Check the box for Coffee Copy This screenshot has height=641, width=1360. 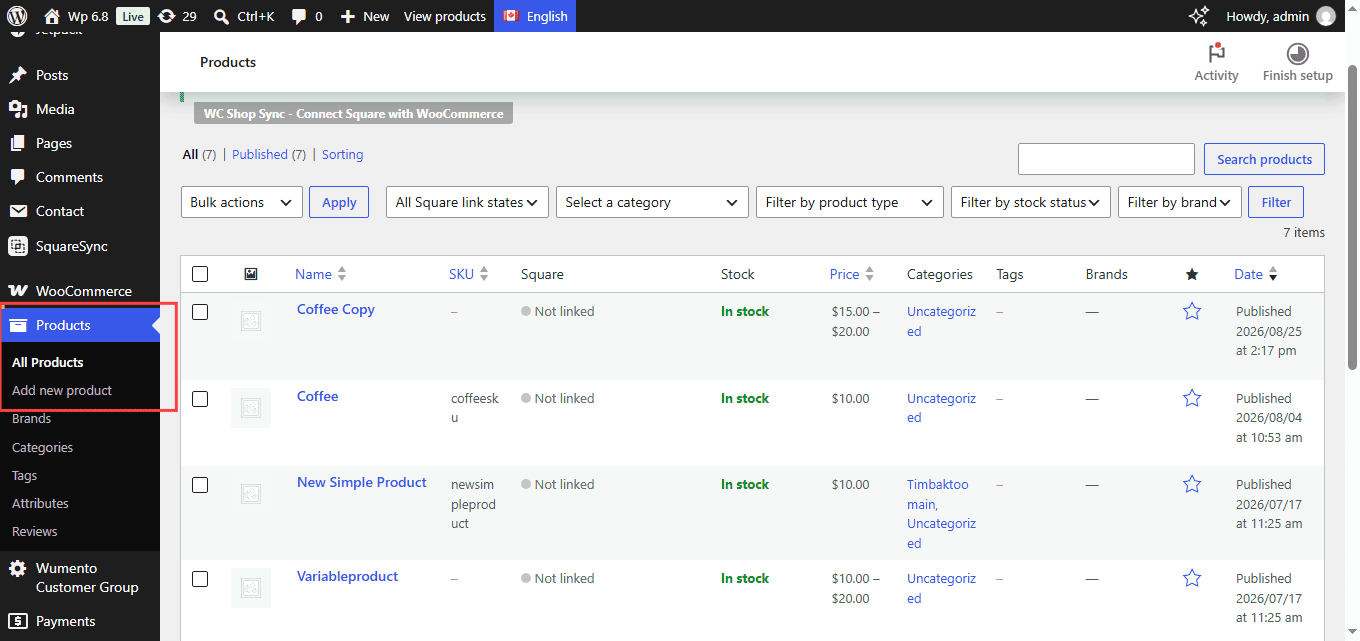(200, 312)
